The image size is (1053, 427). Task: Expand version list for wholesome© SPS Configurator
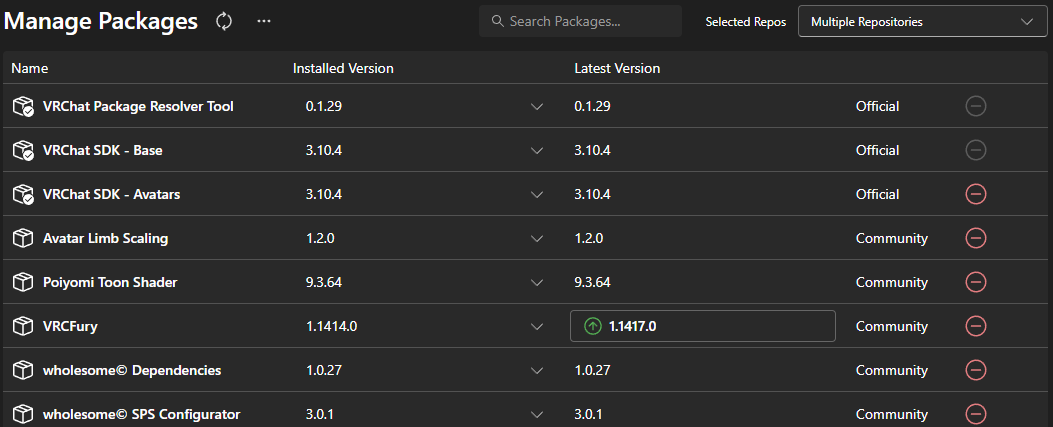[x=537, y=414]
